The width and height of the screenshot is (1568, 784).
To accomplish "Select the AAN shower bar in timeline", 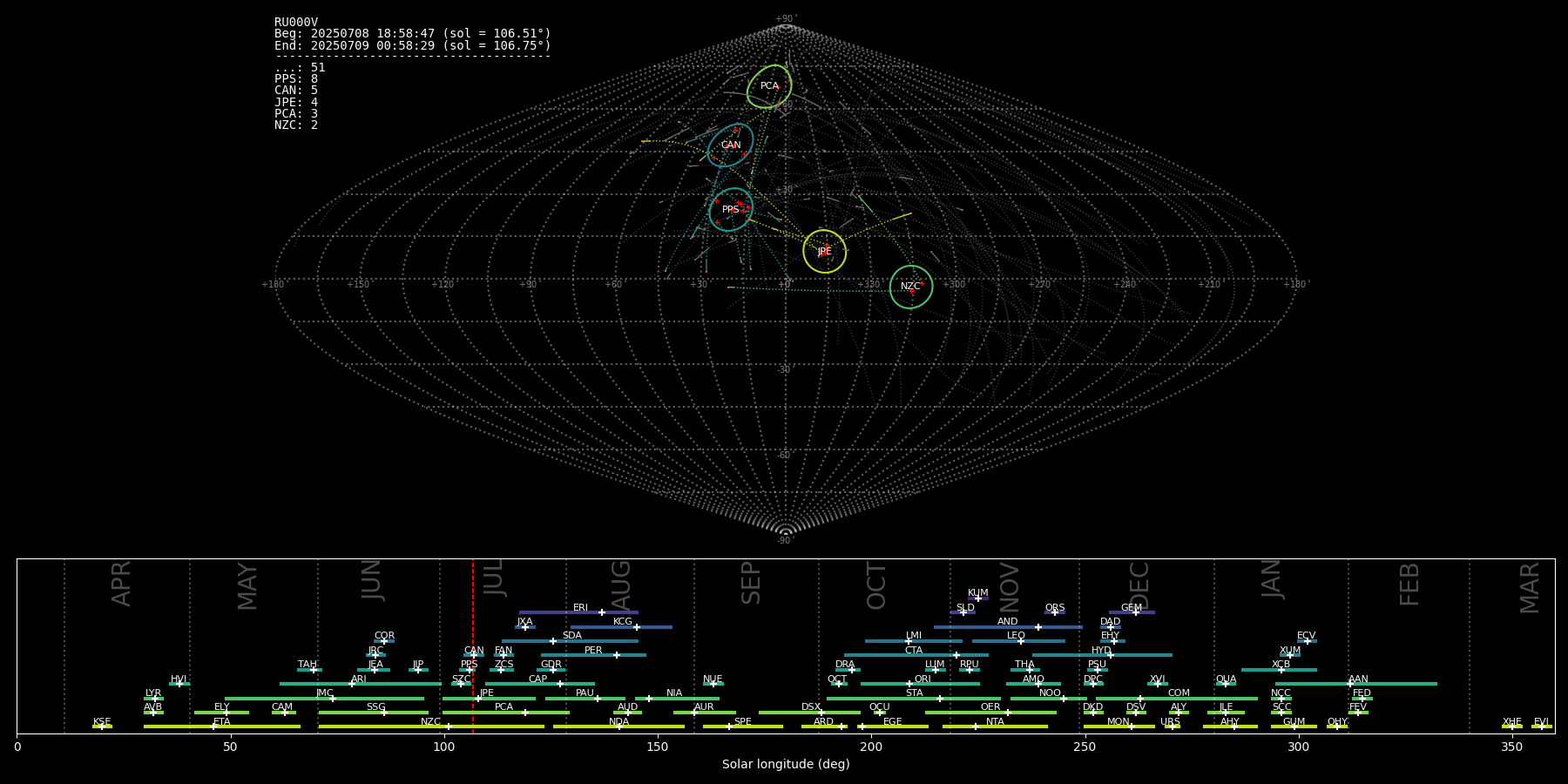I will coord(1356,684).
